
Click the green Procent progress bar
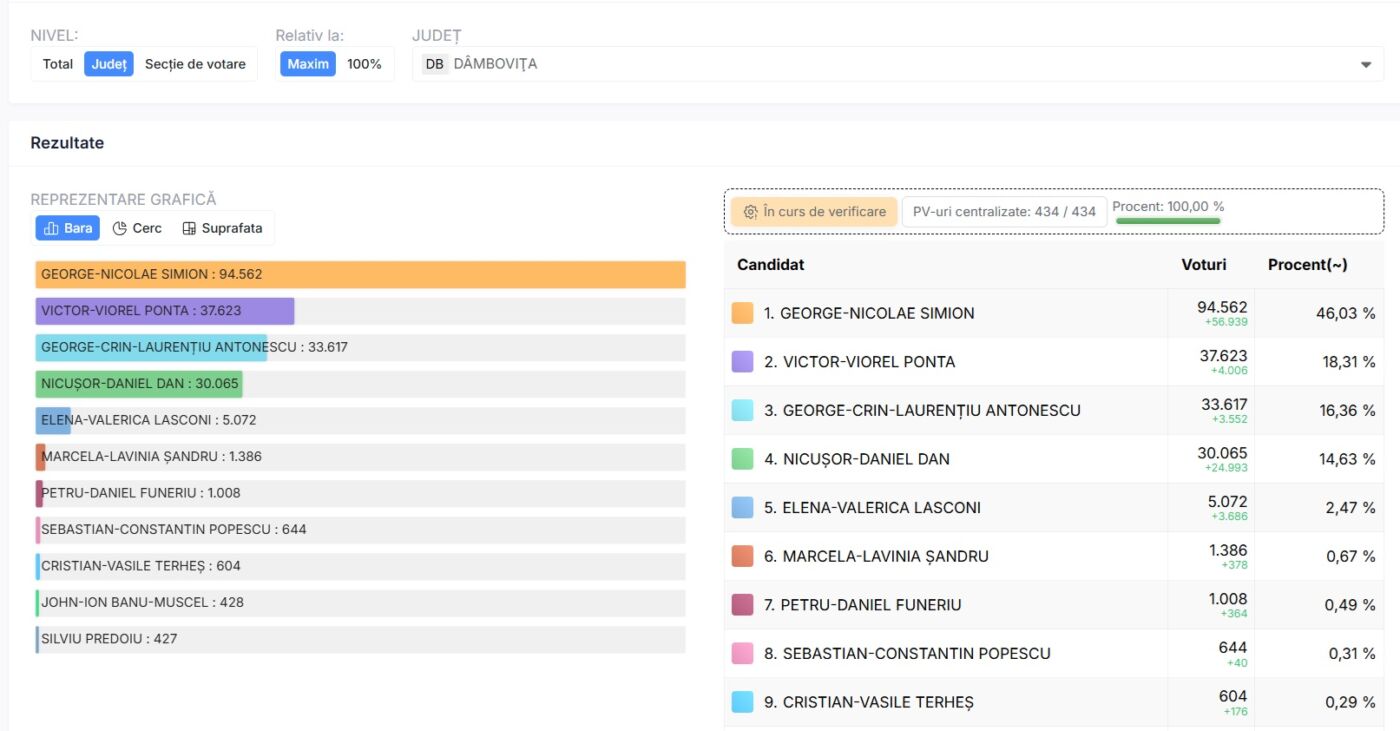click(1168, 221)
